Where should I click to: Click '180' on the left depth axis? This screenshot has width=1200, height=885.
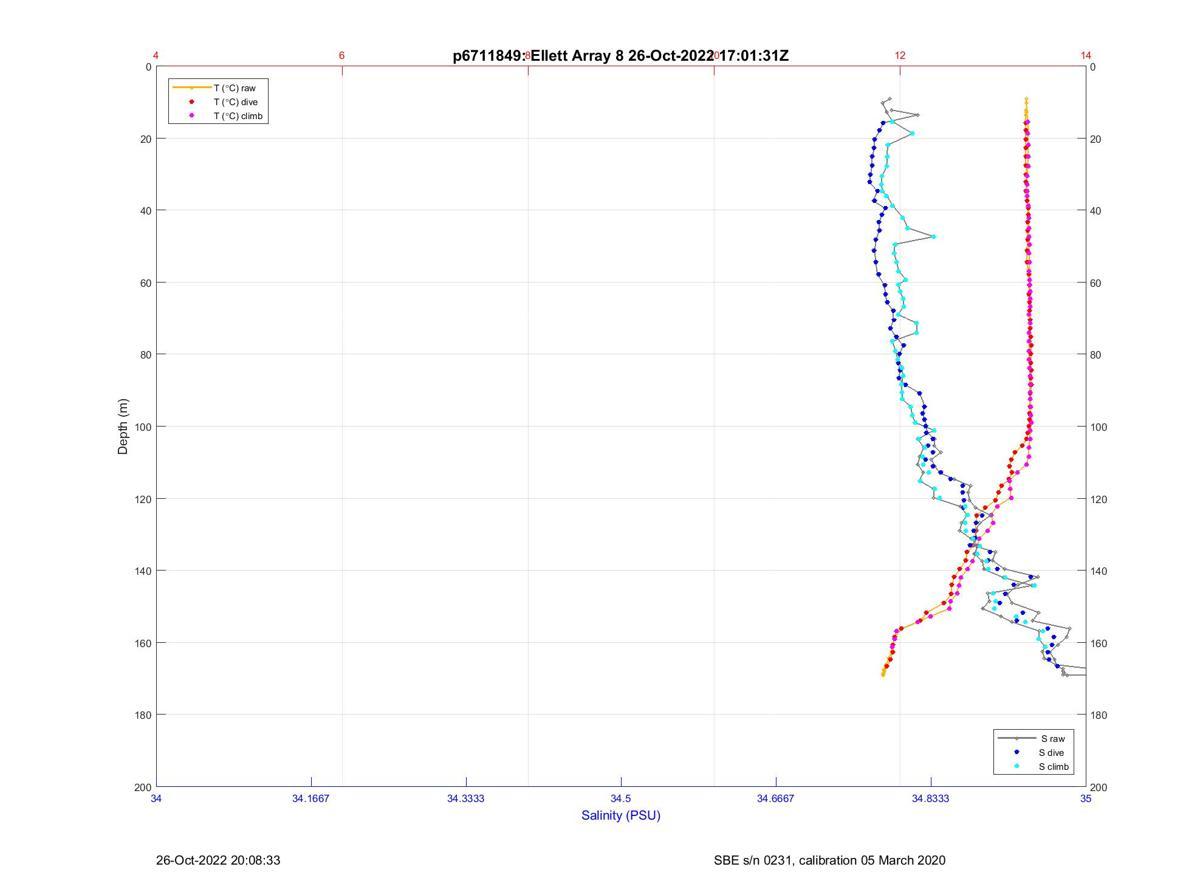click(143, 715)
